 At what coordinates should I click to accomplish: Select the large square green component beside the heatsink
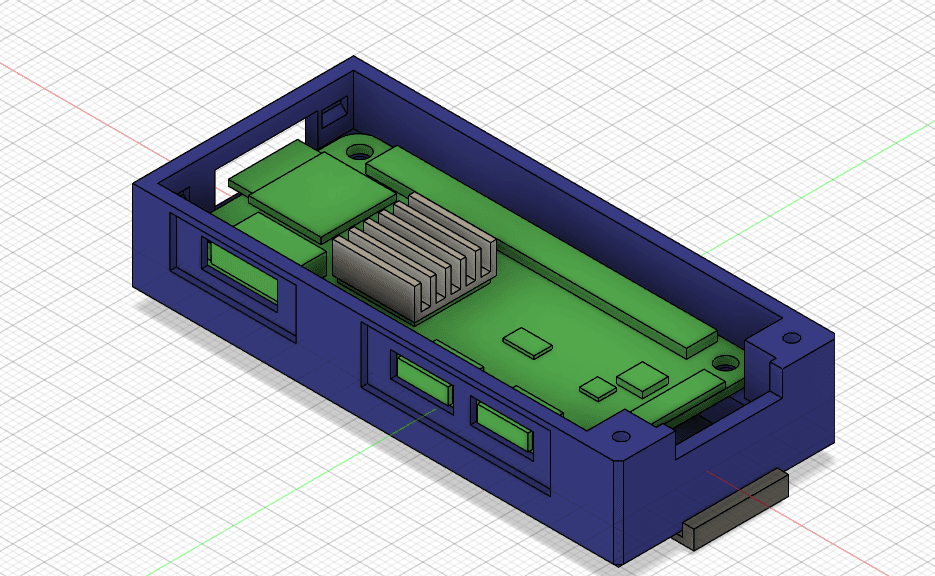tap(322, 197)
